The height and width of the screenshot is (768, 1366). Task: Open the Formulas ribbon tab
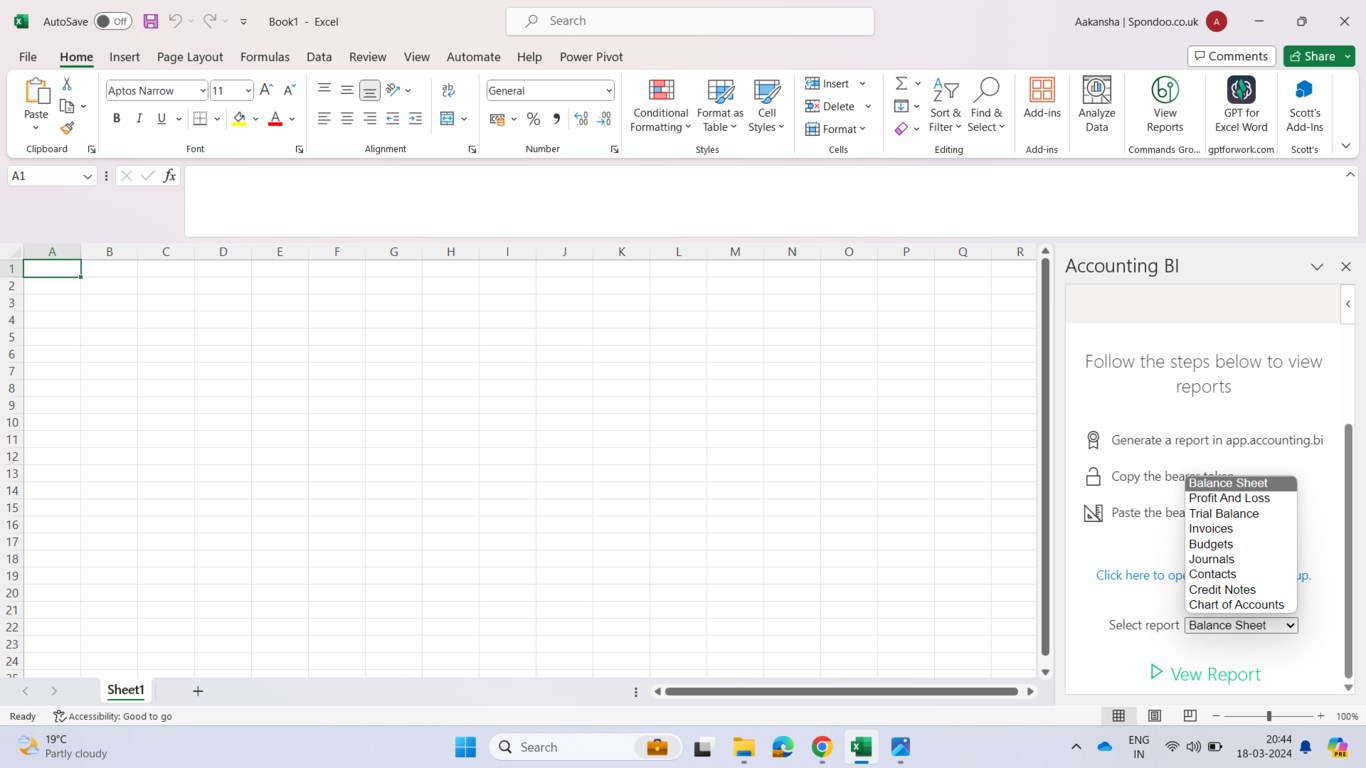(265, 57)
